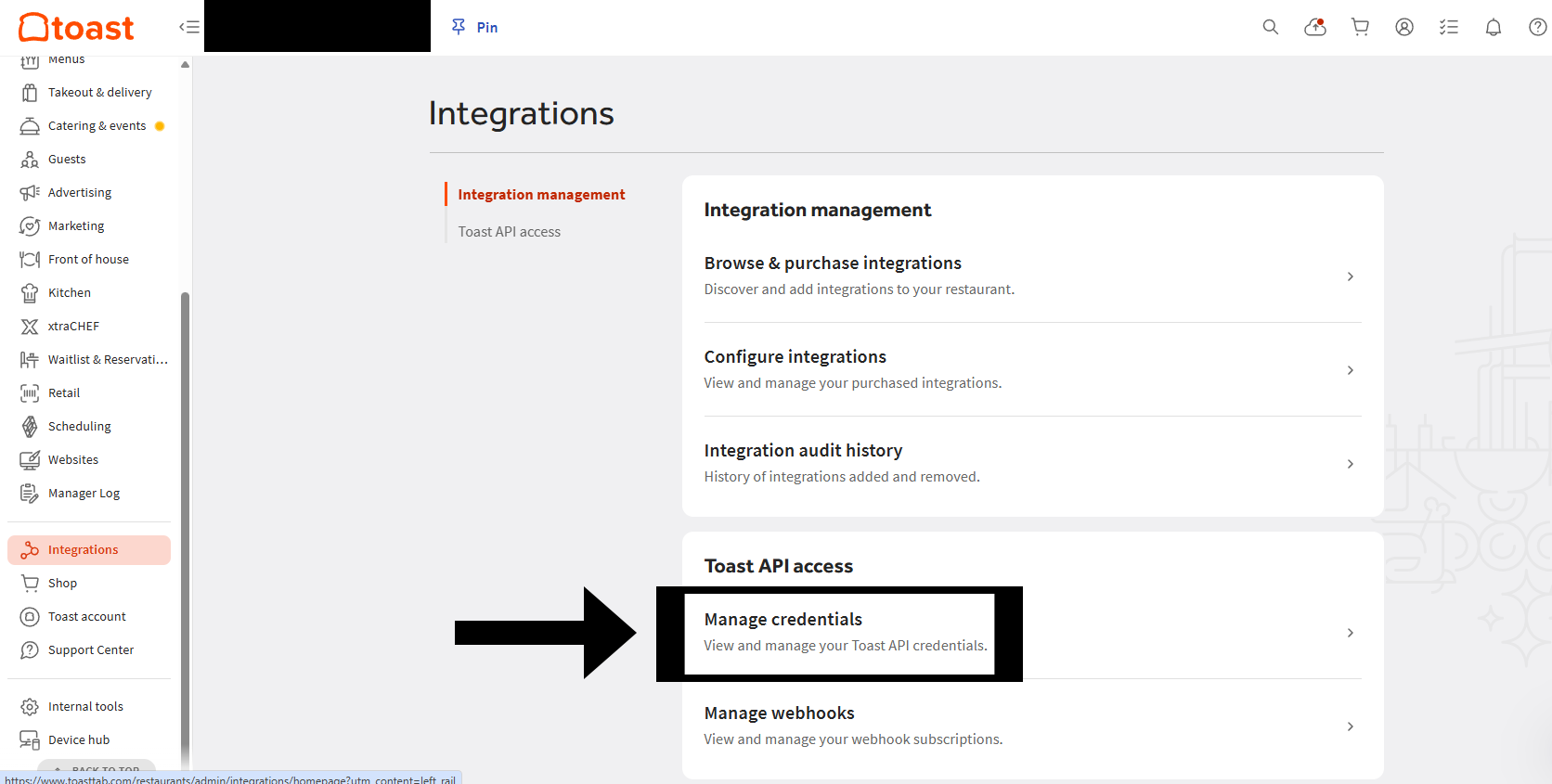This screenshot has width=1552, height=784.
Task: Open the user profile icon
Action: (x=1404, y=27)
